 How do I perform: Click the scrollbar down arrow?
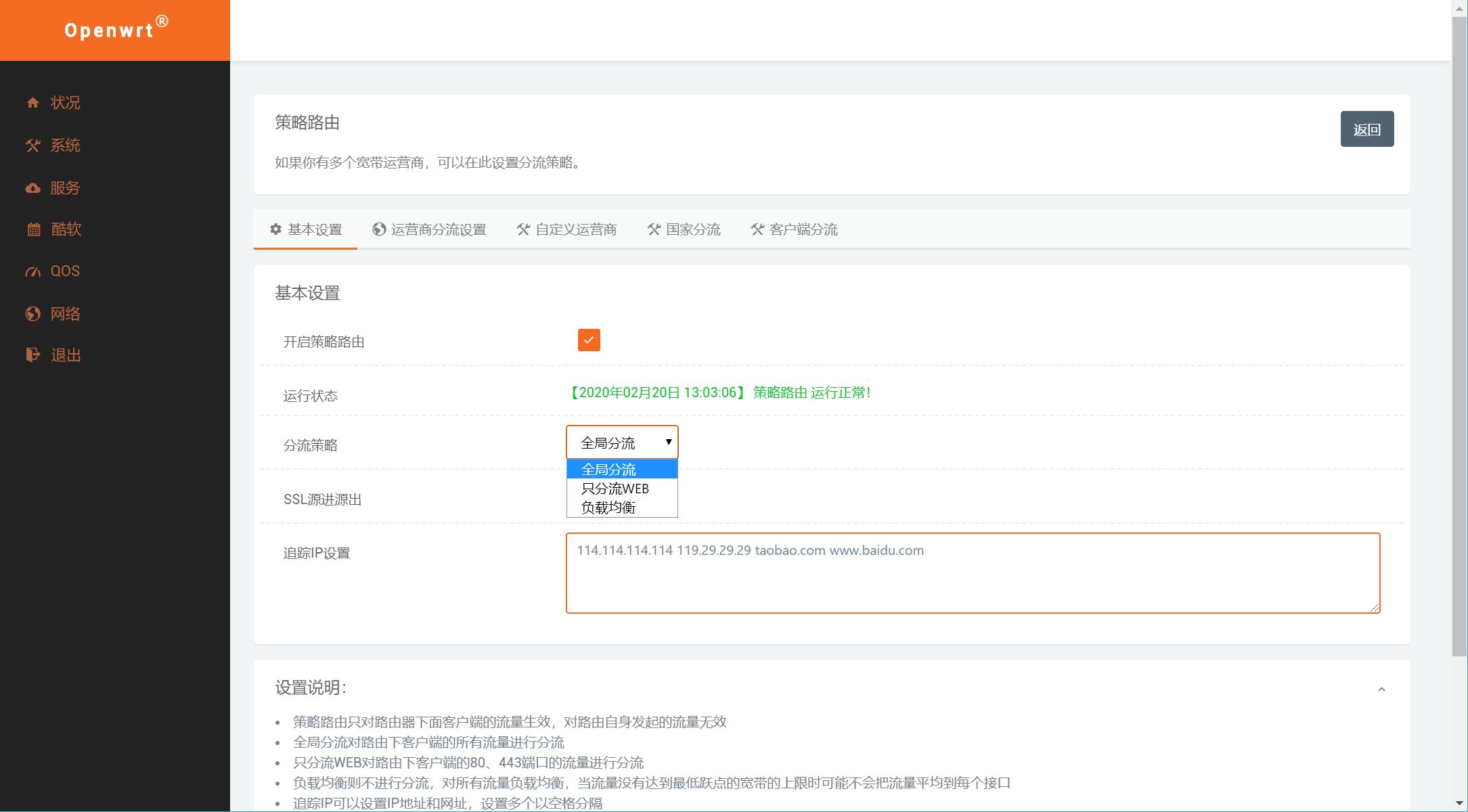pyautogui.click(x=1459, y=803)
